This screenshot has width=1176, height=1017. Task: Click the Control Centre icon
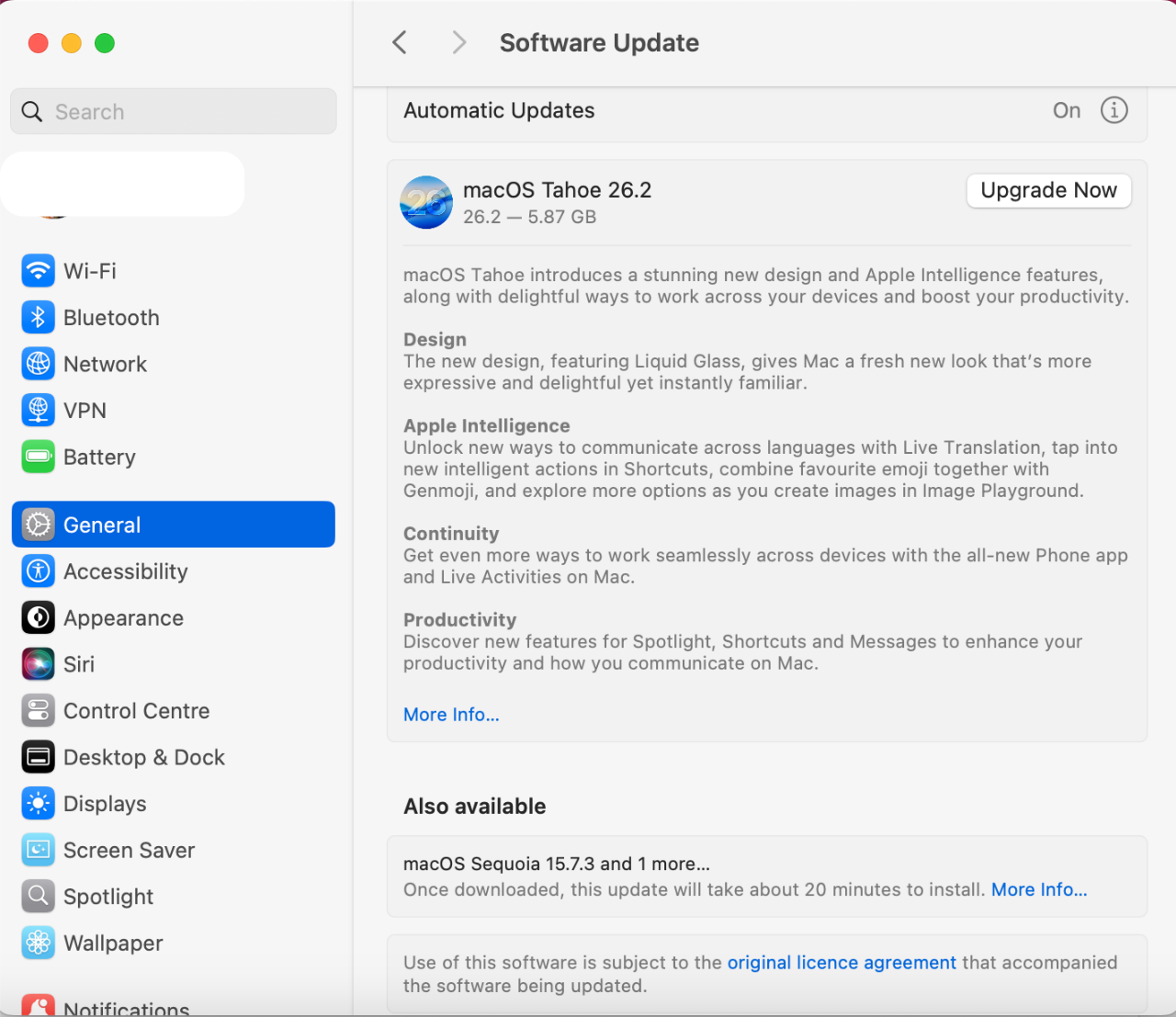point(38,711)
